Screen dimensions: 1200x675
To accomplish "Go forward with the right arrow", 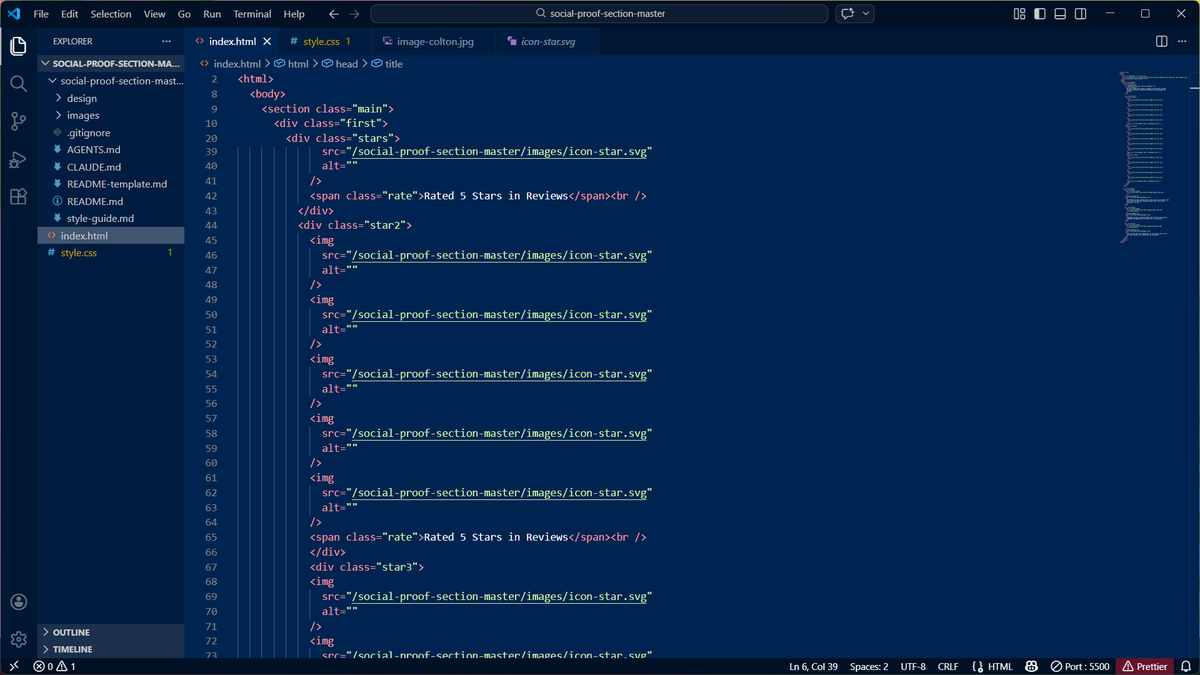I will pyautogui.click(x=356, y=14).
